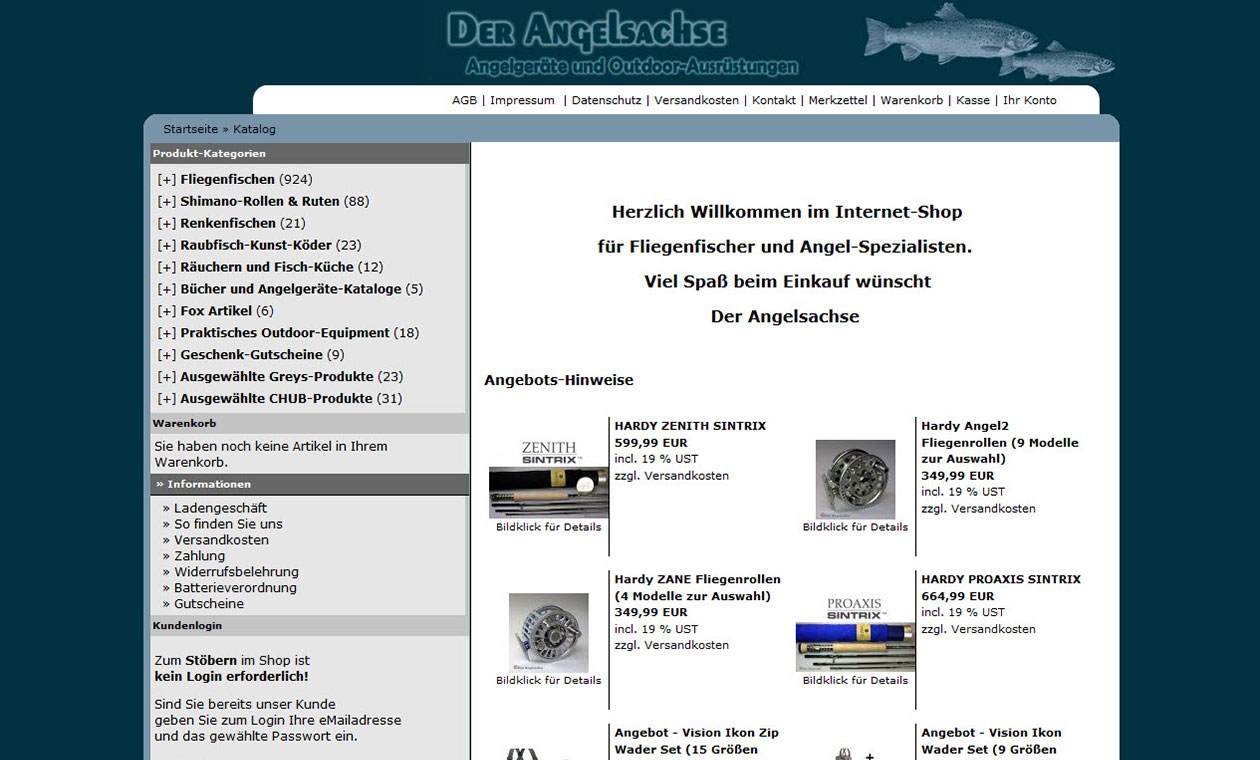Open the Raubfisch-Kunst-Köder category

(x=256, y=246)
